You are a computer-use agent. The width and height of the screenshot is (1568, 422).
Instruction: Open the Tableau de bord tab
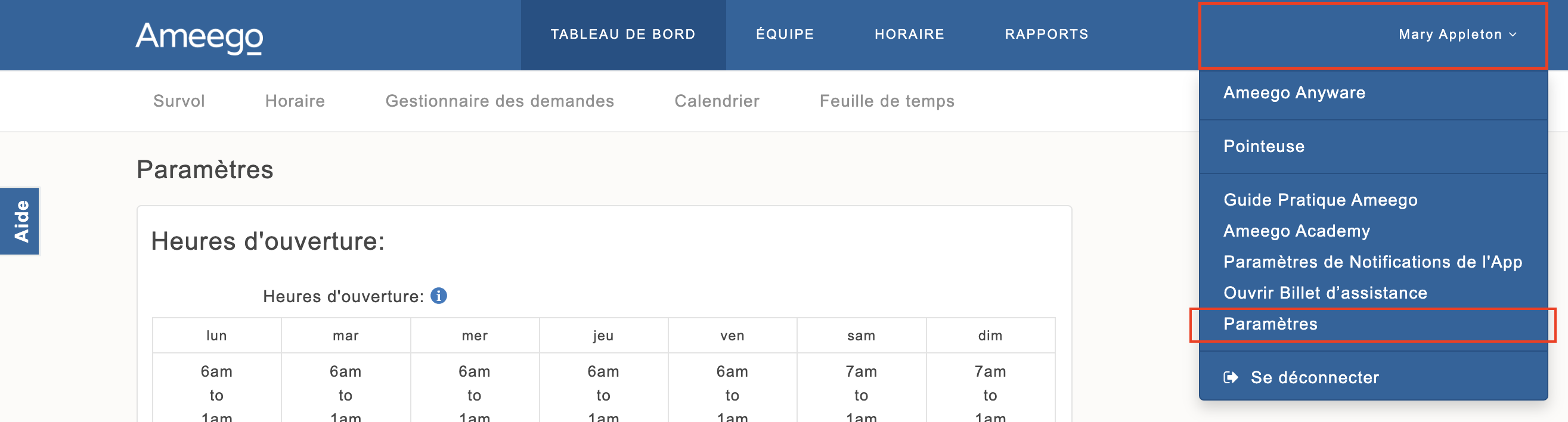pyautogui.click(x=622, y=35)
